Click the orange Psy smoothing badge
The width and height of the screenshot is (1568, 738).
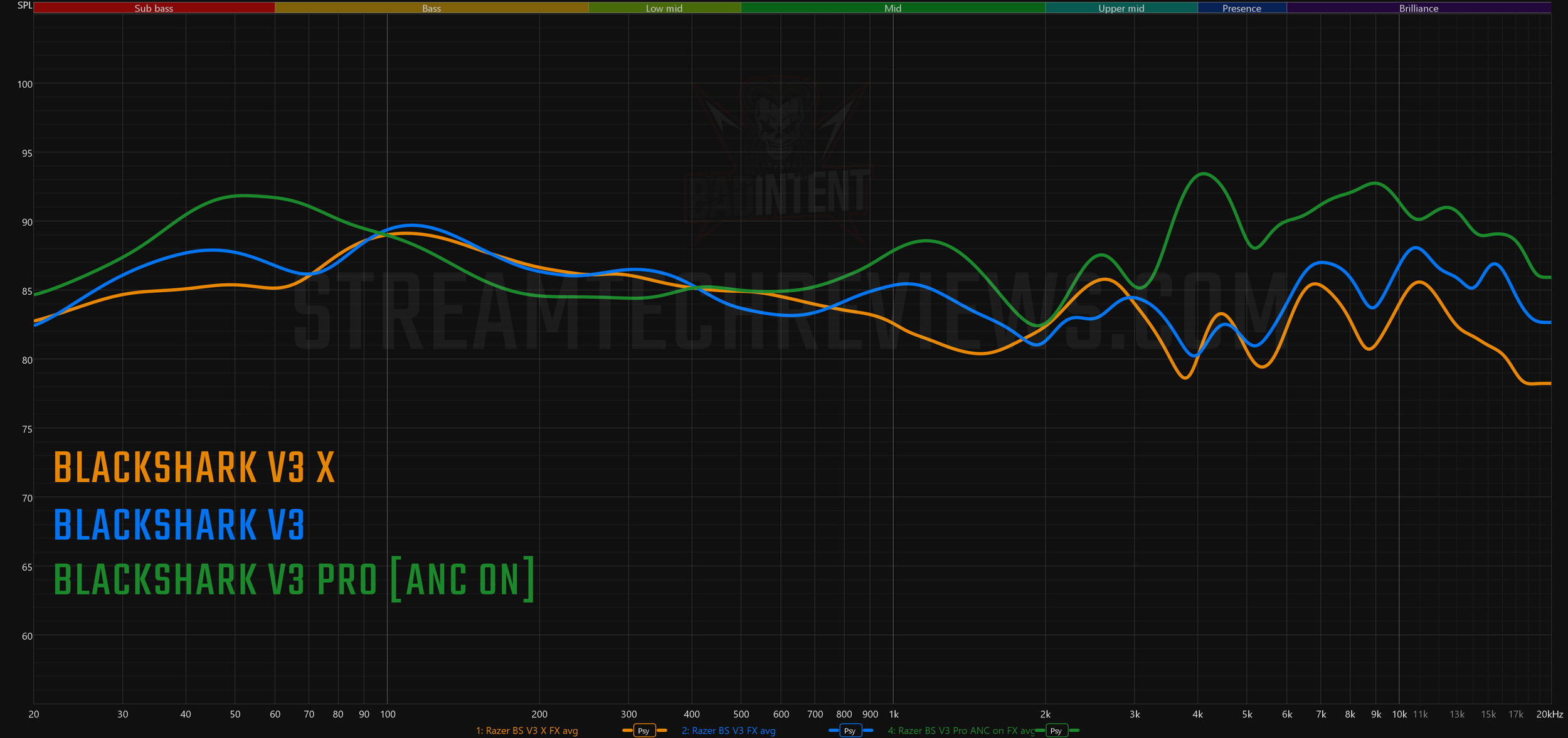[644, 730]
